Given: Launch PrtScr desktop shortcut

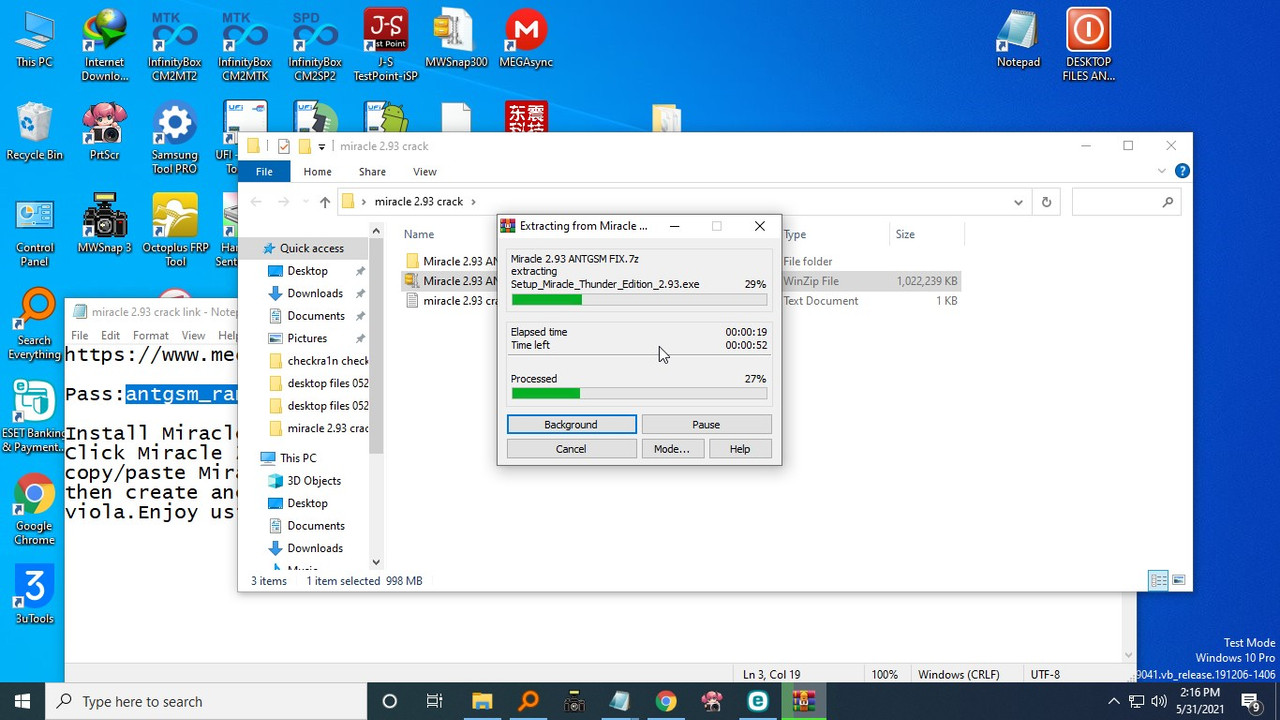Looking at the screenshot, I should [x=105, y=132].
